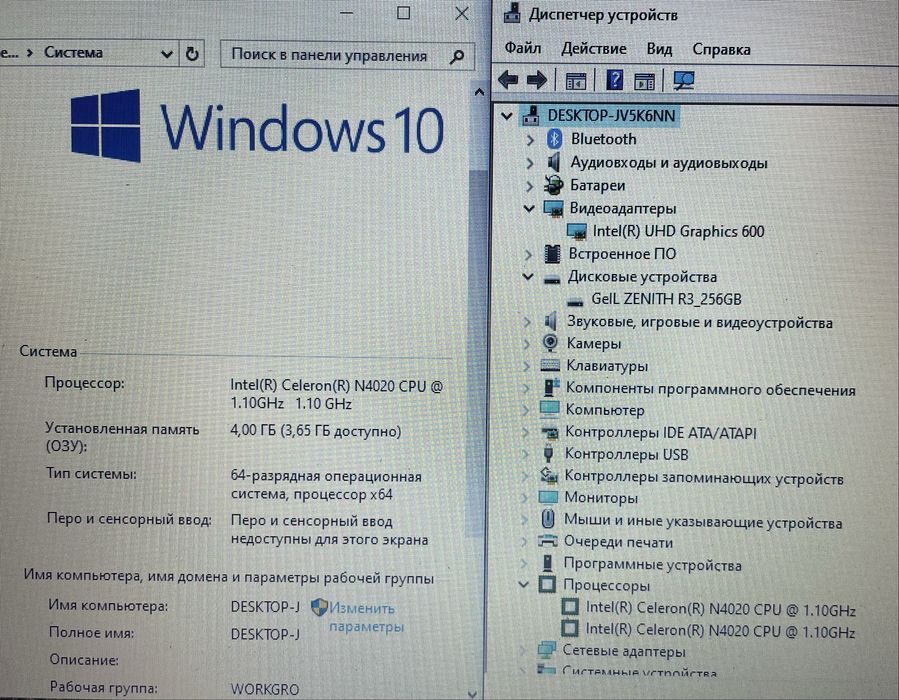
Task: Click the scroll down arrow in System window
Action: [472, 693]
